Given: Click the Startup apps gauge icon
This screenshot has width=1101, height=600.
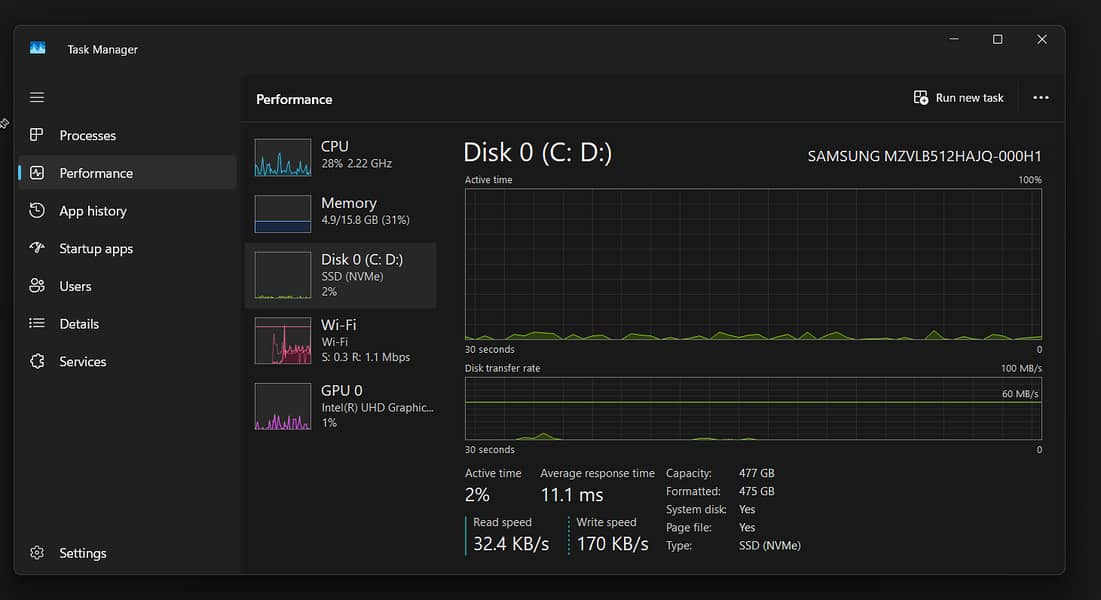Looking at the screenshot, I should (37, 248).
